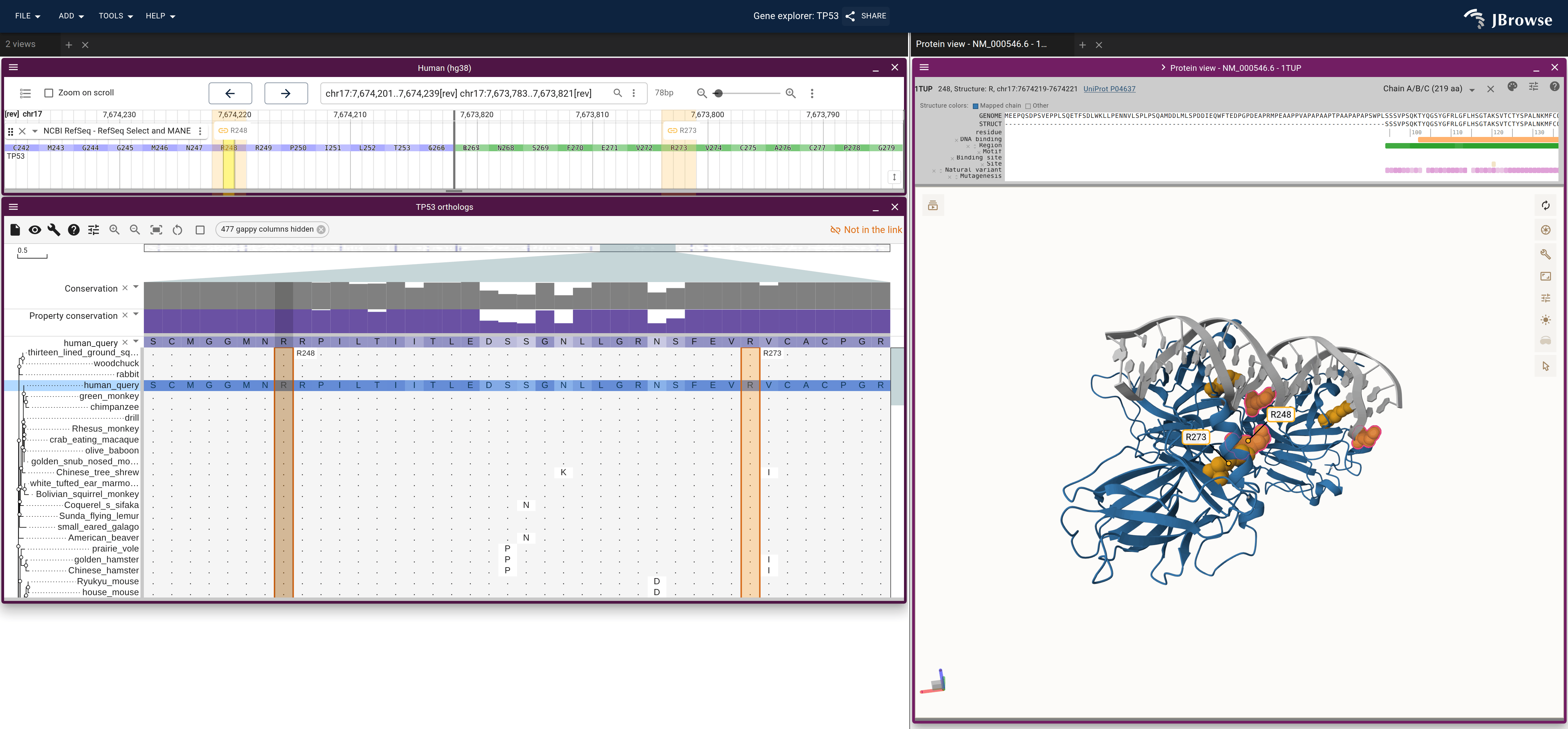
Task: Click the eye visibility icon in orthologs toolbar
Action: [35, 229]
